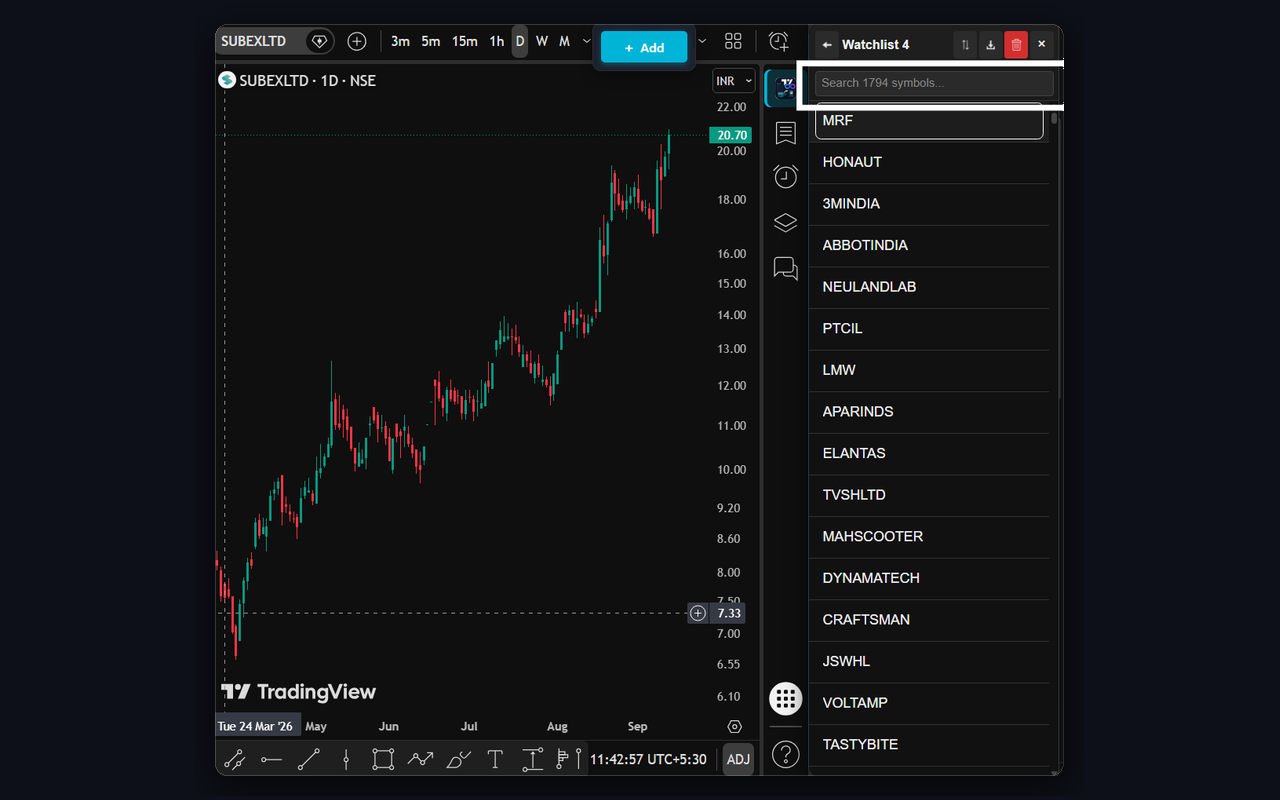Image resolution: width=1280 pixels, height=800 pixels.
Task: Go back using the Watchlist 4 arrow
Action: coord(827,45)
